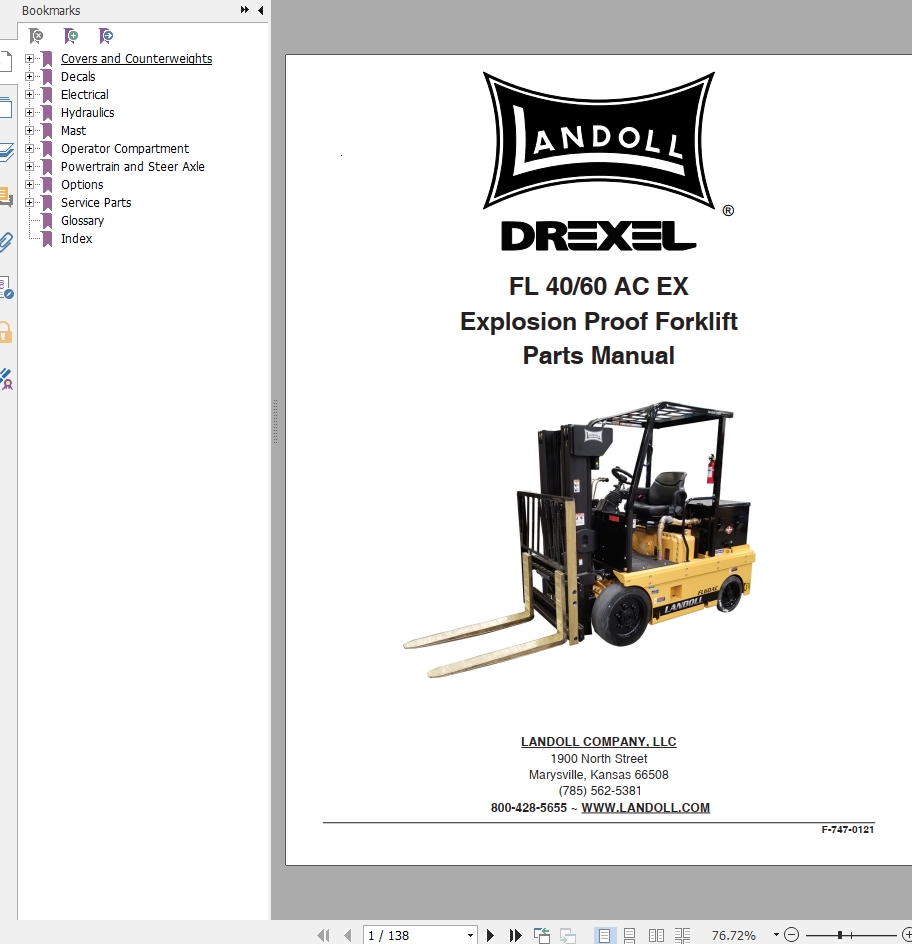Click the add new bookmark icon
This screenshot has width=912, height=944.
(71, 36)
